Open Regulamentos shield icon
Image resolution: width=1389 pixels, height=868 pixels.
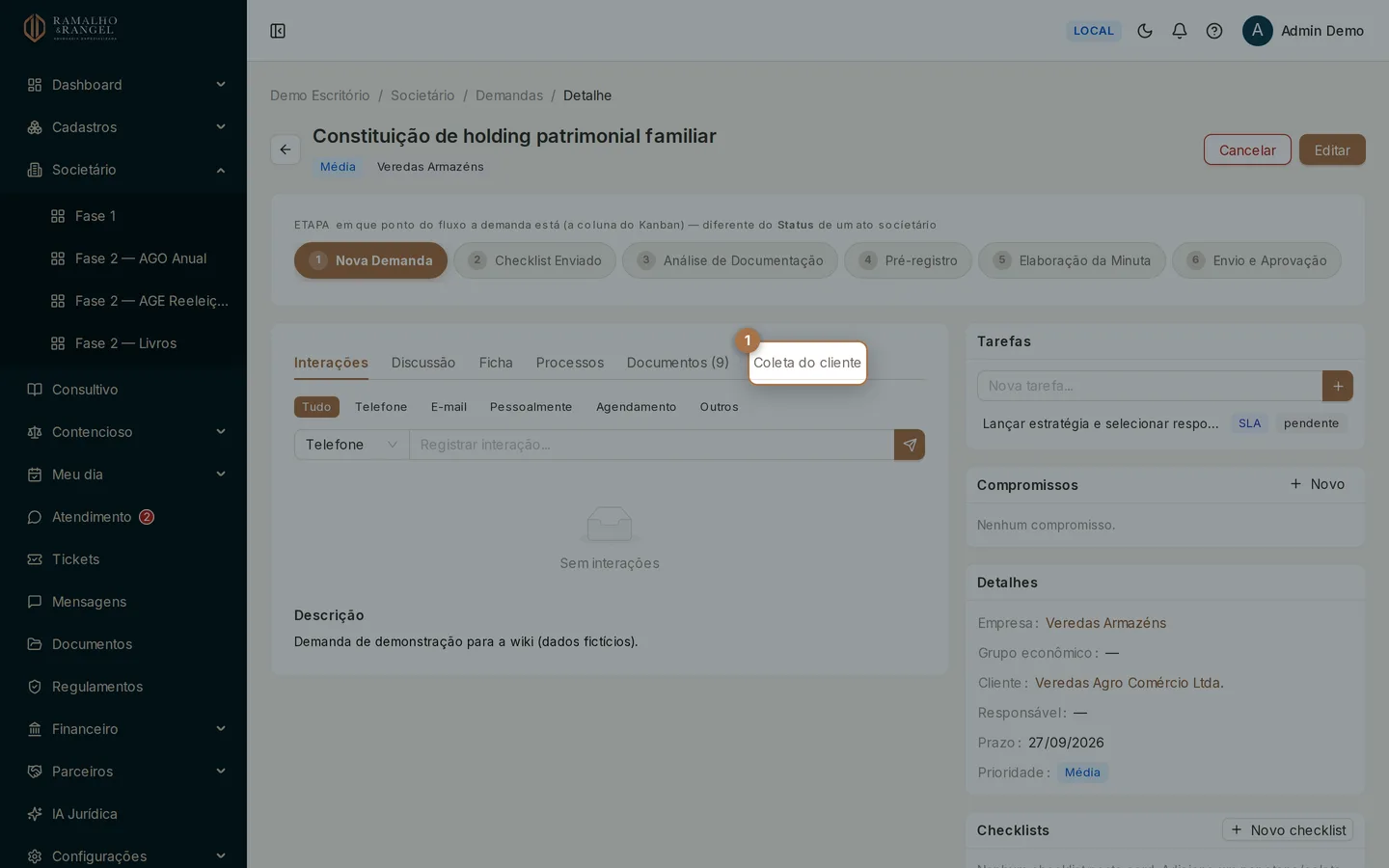tap(35, 687)
